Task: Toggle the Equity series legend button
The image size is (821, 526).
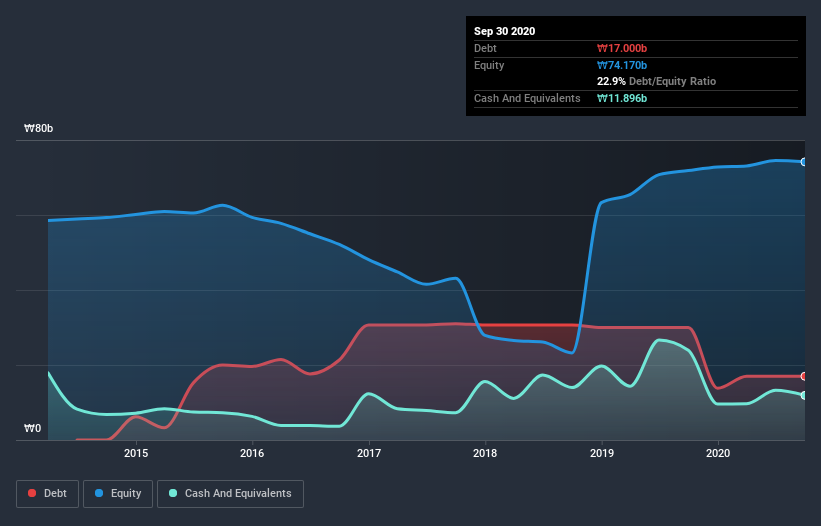Action: pos(118,494)
